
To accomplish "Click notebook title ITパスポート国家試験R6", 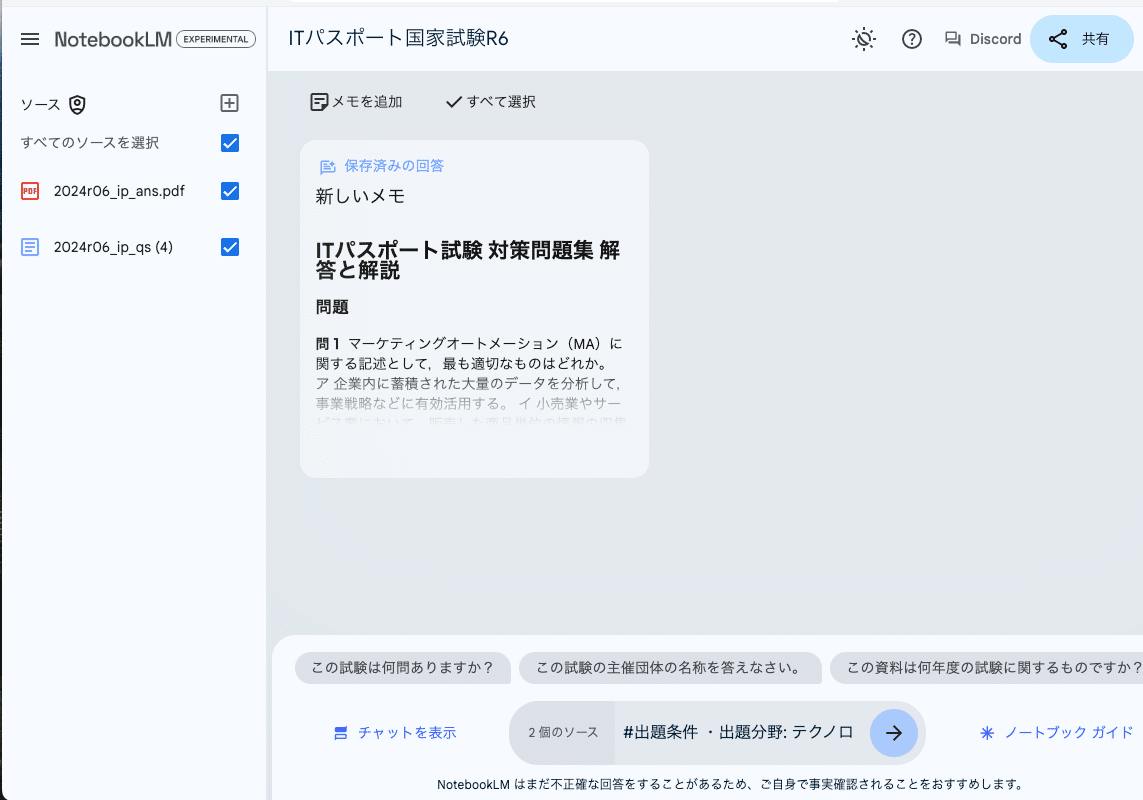I will tap(398, 38).
